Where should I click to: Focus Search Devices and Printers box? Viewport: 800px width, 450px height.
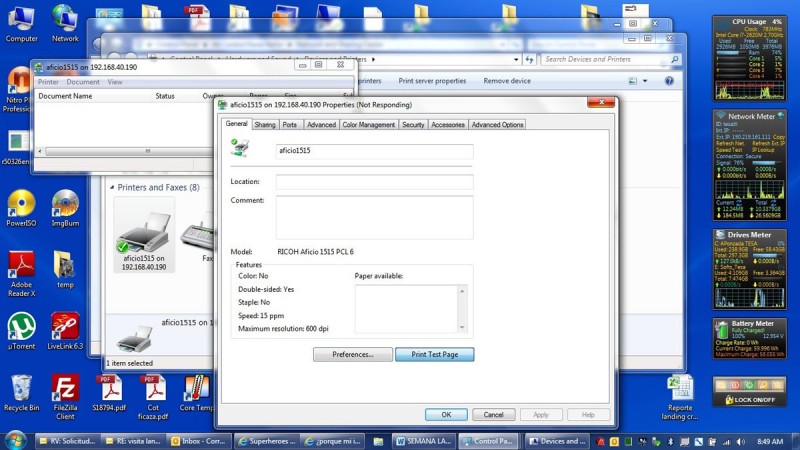pos(605,59)
